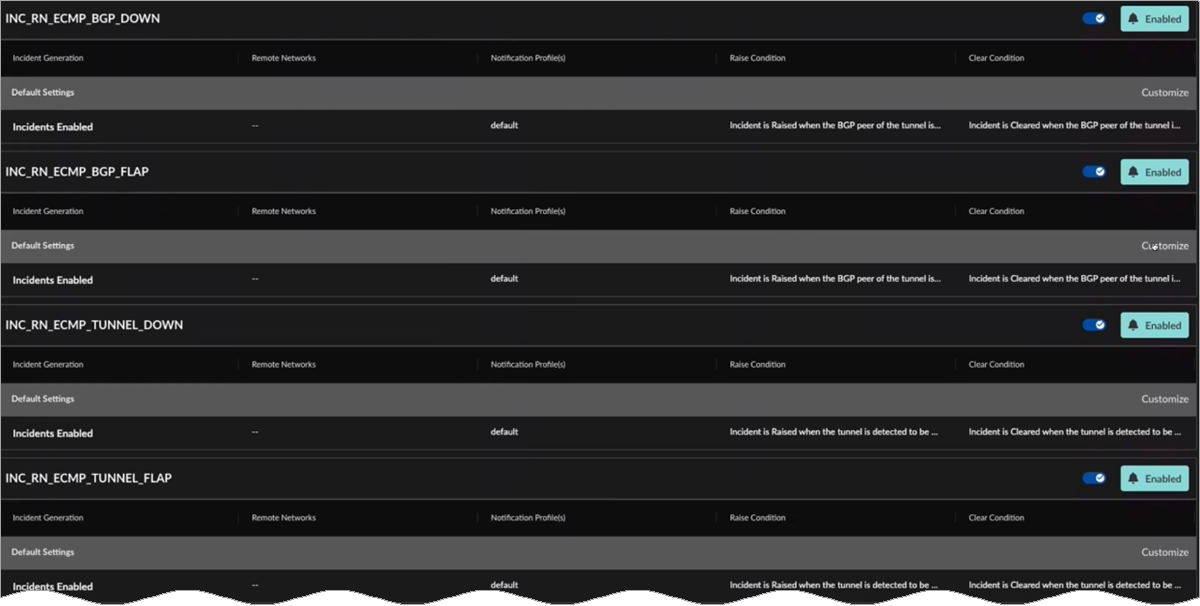Toggle off INC_RN_ECMP_TUNNEL_DOWN incident switch

(1094, 325)
